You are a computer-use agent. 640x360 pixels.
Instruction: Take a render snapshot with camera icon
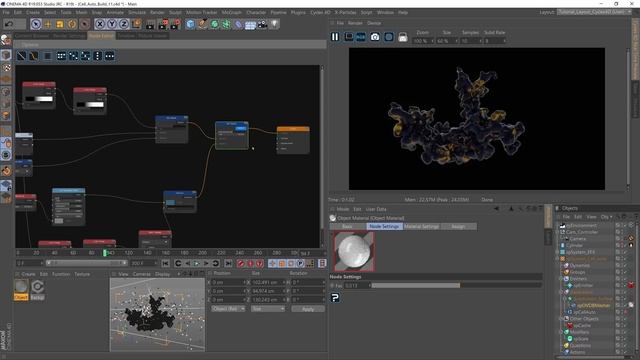click(375, 37)
